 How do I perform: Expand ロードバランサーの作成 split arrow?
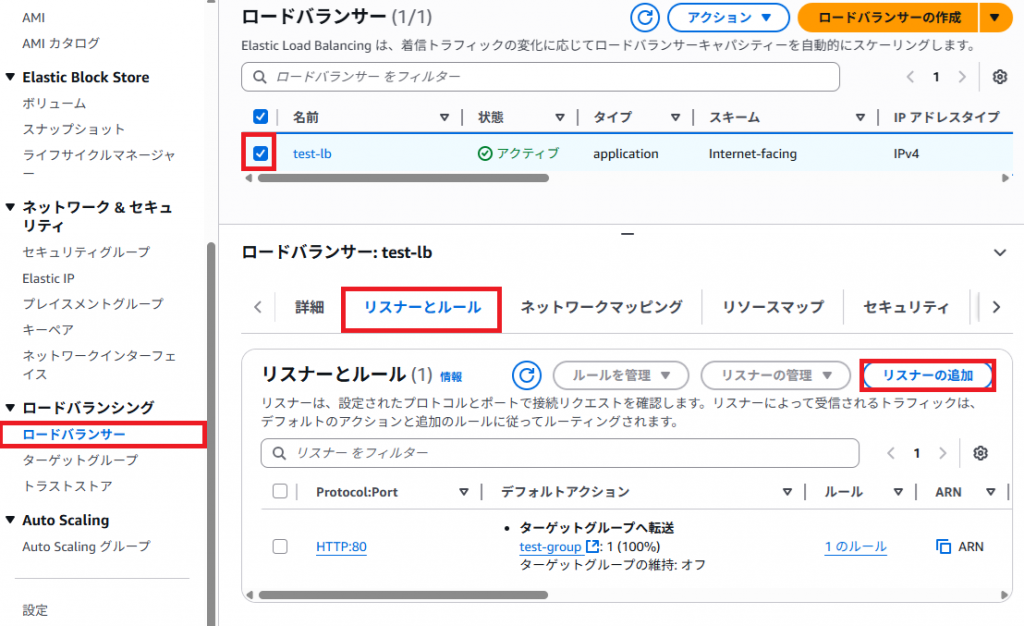pyautogui.click(x=994, y=18)
